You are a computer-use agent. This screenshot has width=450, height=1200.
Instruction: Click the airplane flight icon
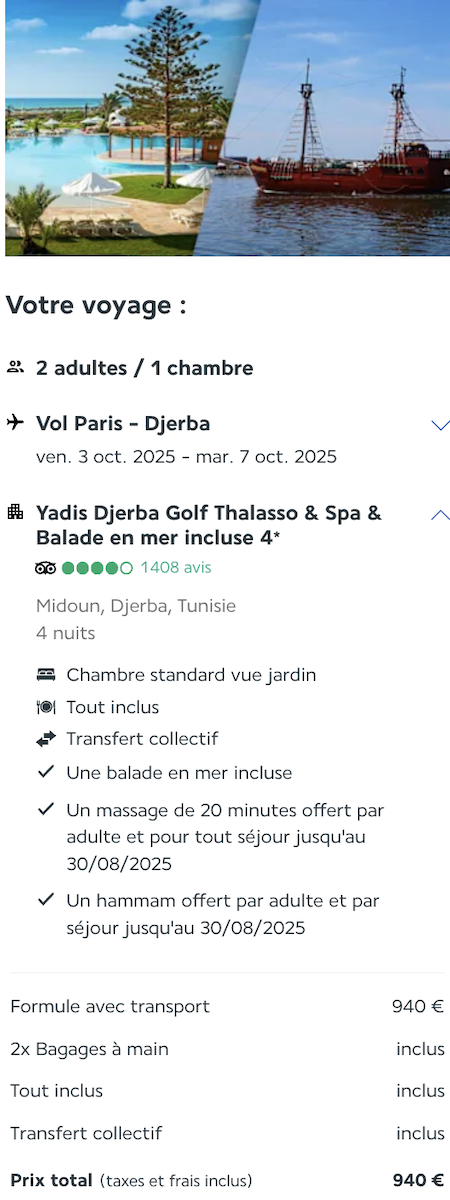click(15, 422)
